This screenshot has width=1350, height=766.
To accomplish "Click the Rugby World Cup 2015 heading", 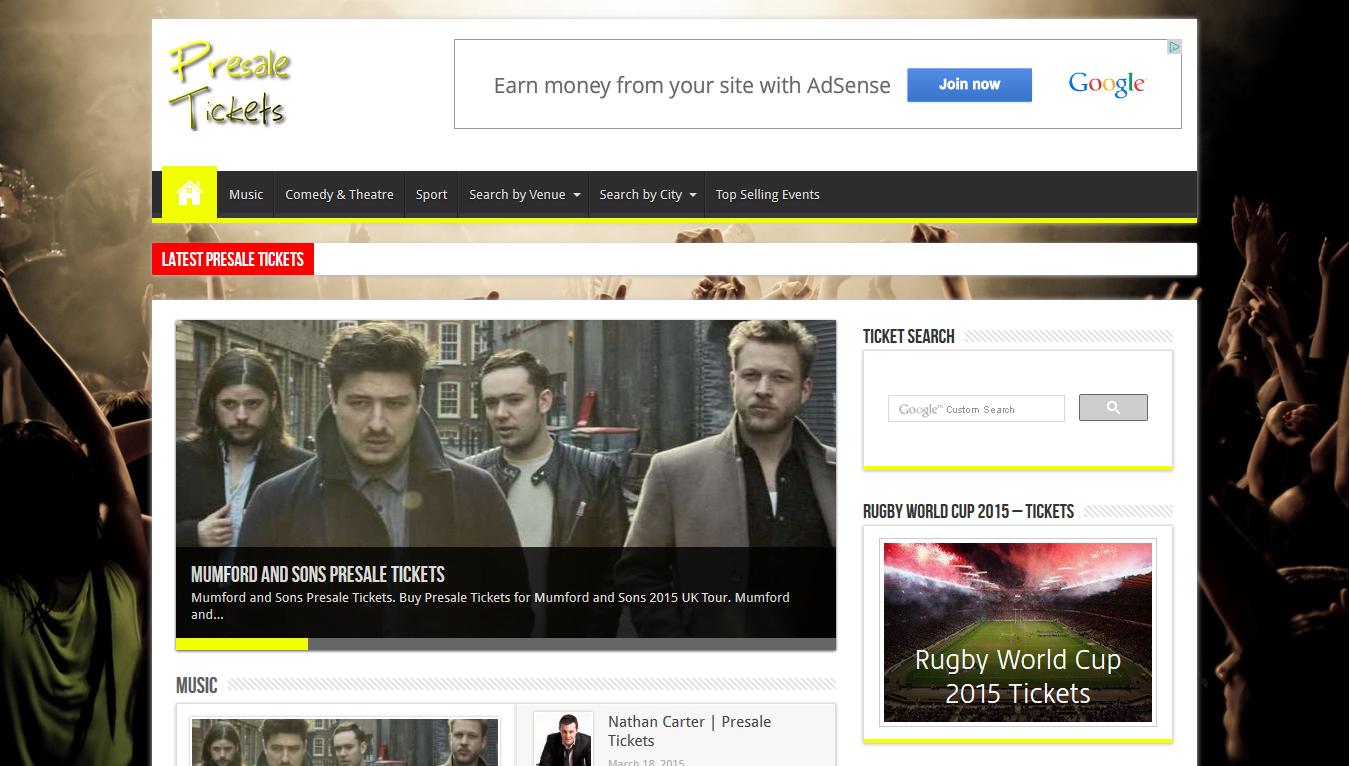I will tap(968, 512).
